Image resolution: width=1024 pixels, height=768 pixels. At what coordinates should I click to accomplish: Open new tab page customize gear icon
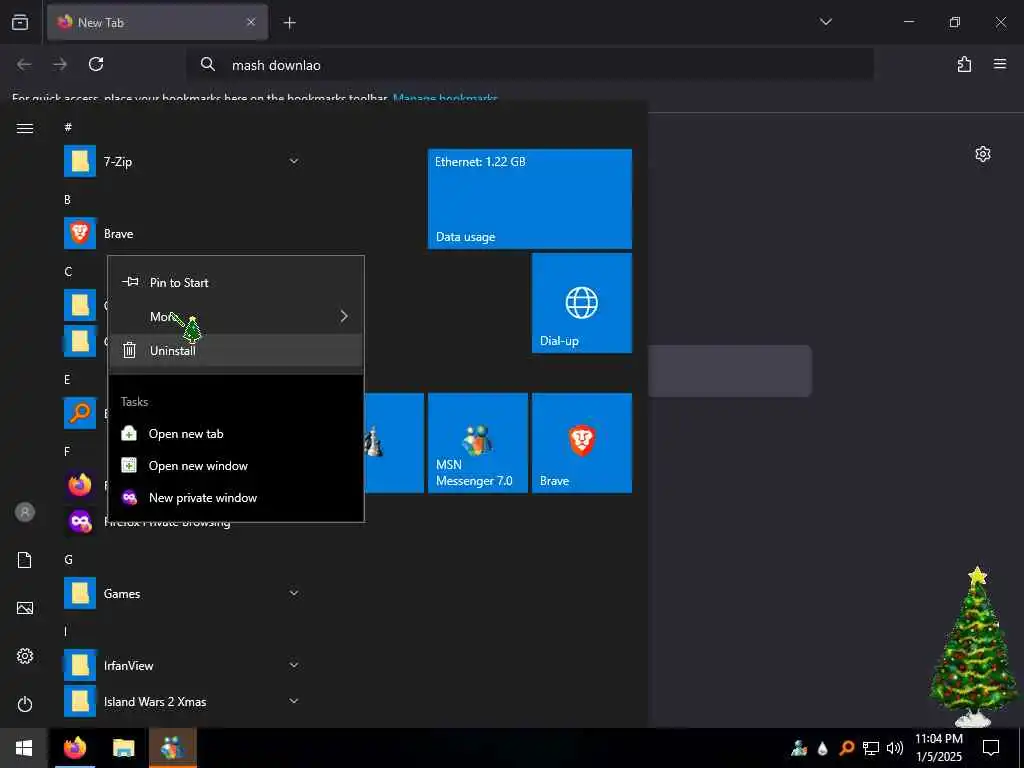coord(983,154)
